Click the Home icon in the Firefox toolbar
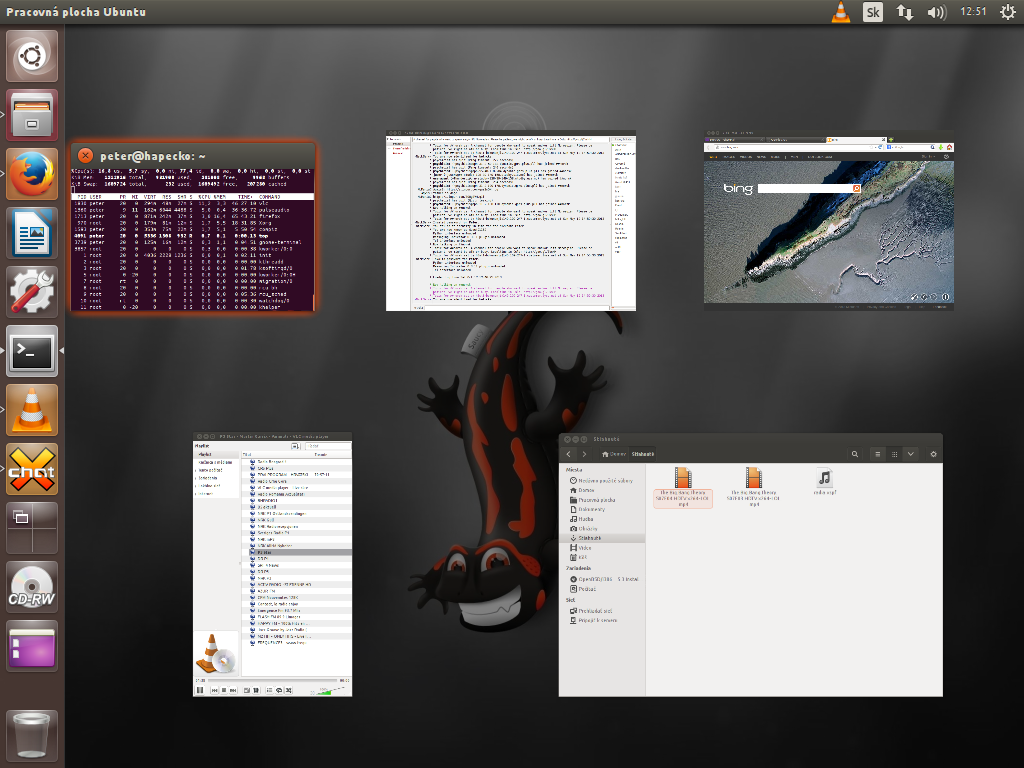 (x=949, y=147)
